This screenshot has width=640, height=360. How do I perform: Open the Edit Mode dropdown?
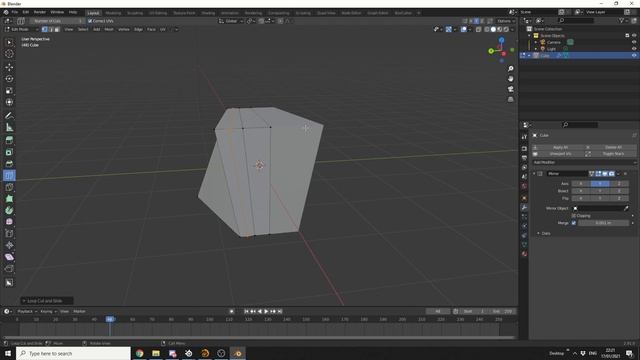pos(21,29)
